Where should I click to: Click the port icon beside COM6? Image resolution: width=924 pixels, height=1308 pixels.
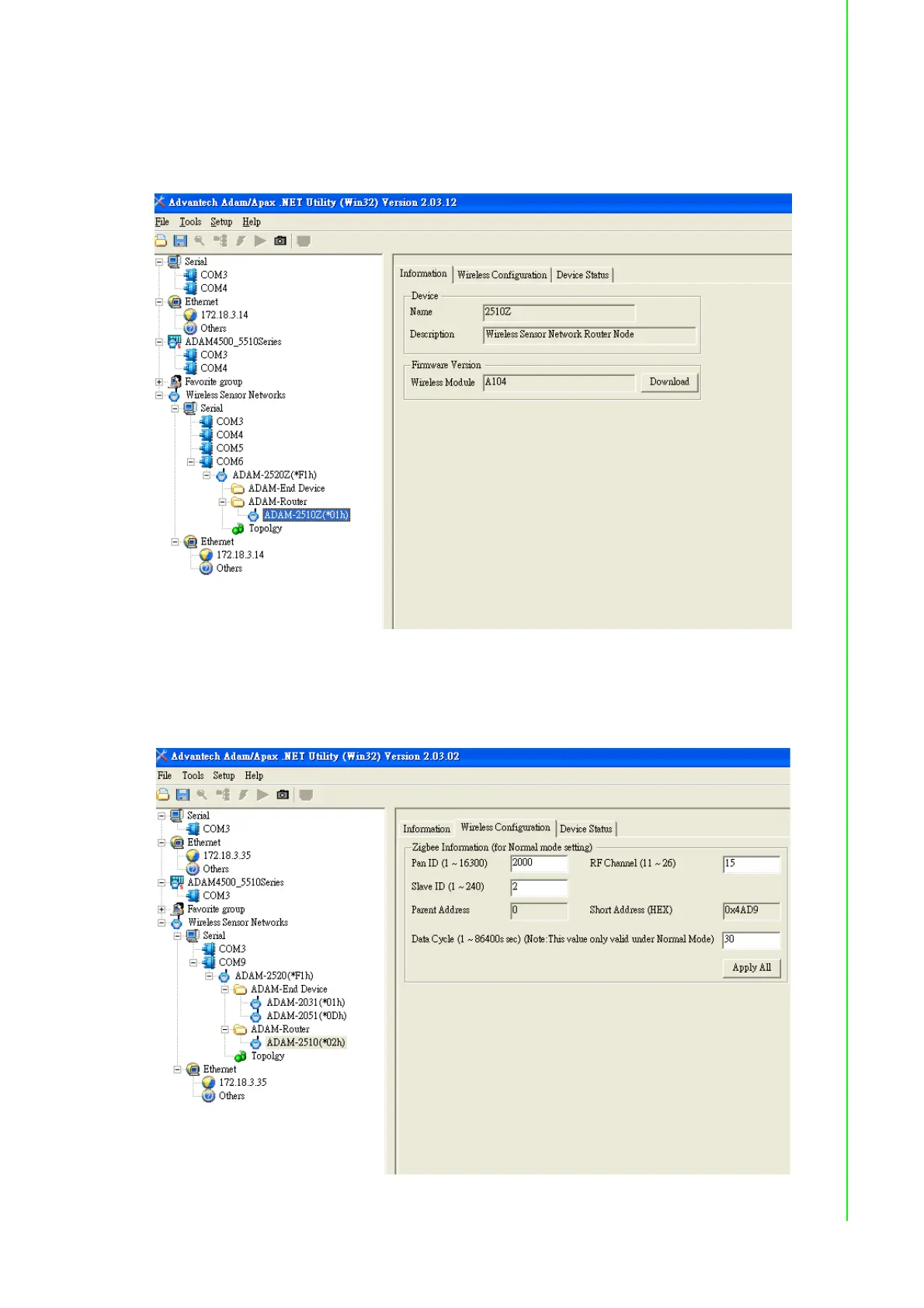pos(206,462)
